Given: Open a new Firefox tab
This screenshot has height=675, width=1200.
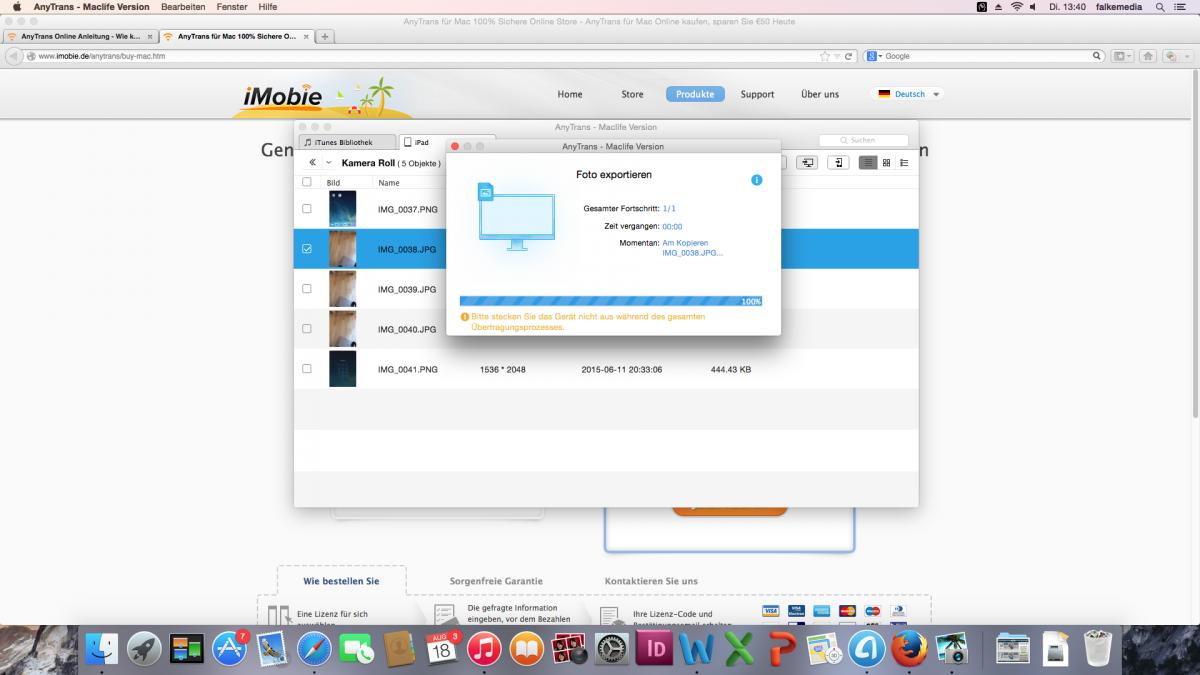Looking at the screenshot, I should [326, 36].
